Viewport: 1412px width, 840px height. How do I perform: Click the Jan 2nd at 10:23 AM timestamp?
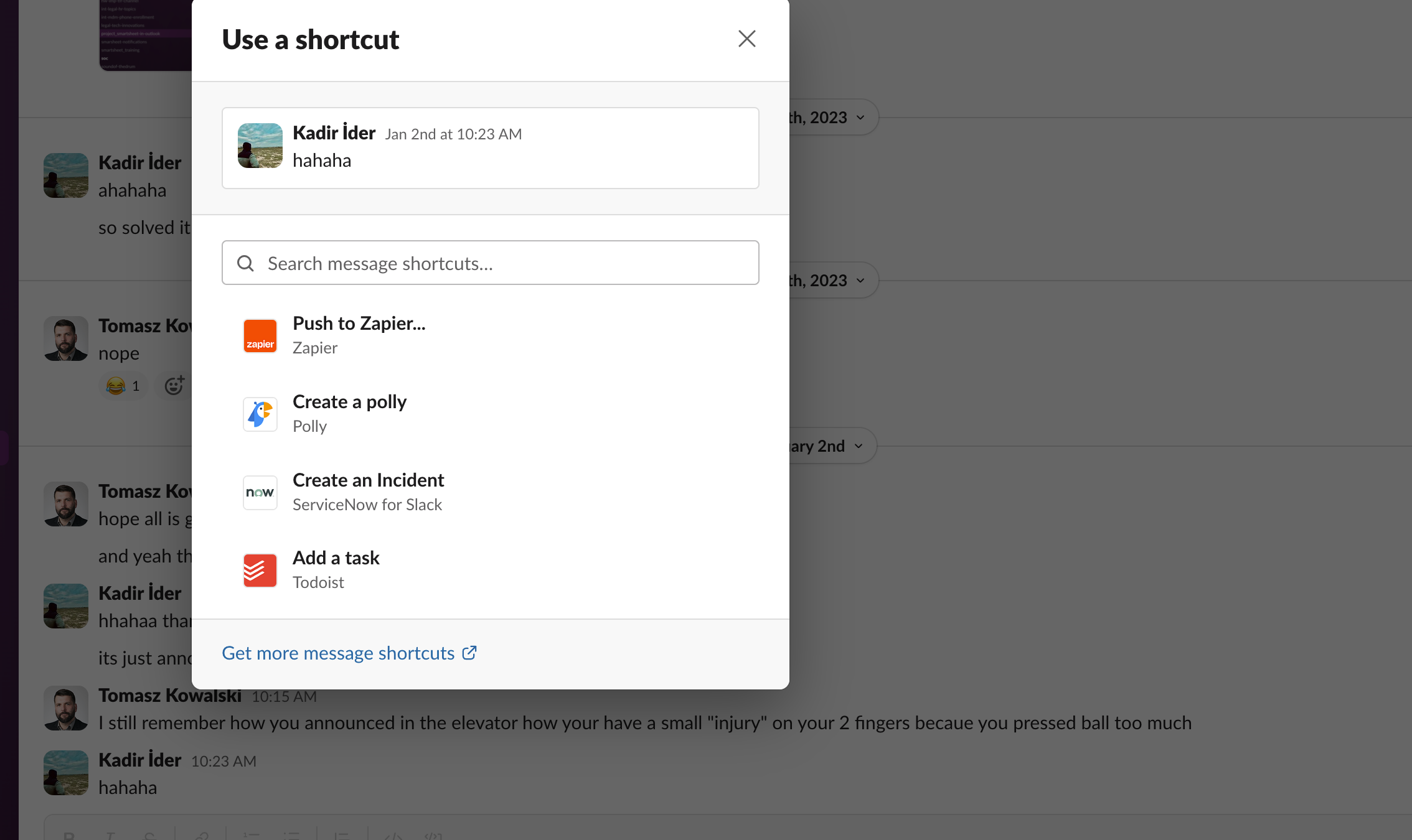(453, 134)
